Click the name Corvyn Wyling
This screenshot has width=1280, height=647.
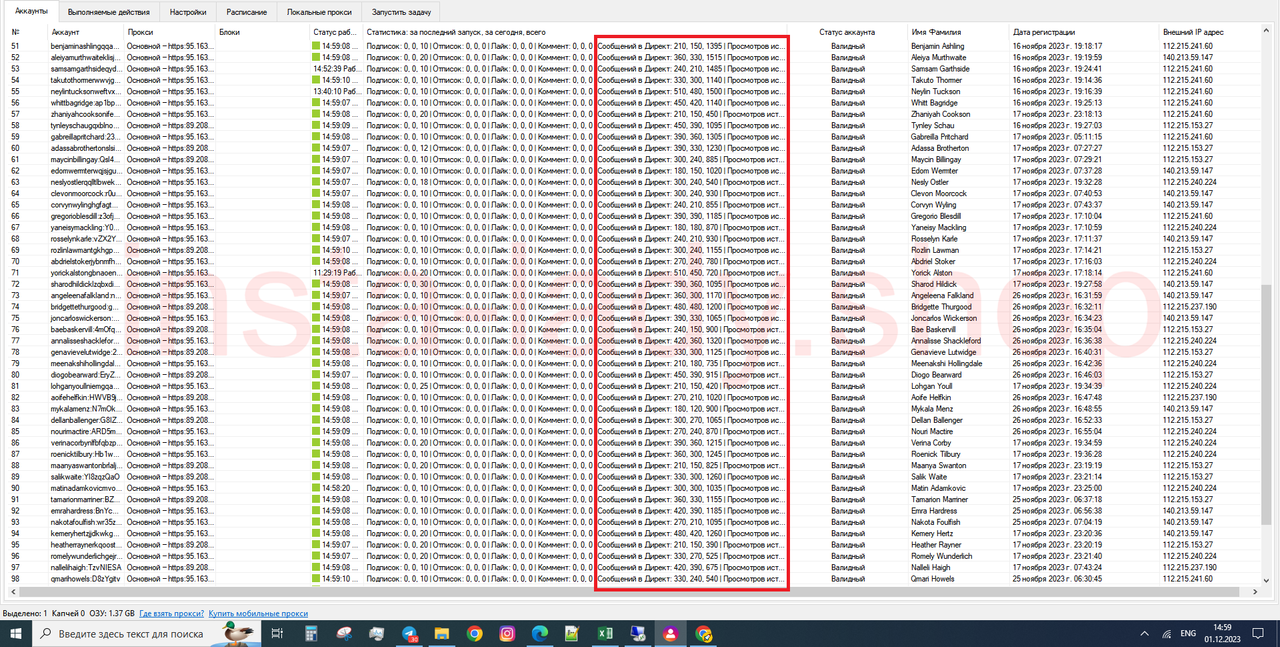point(934,205)
